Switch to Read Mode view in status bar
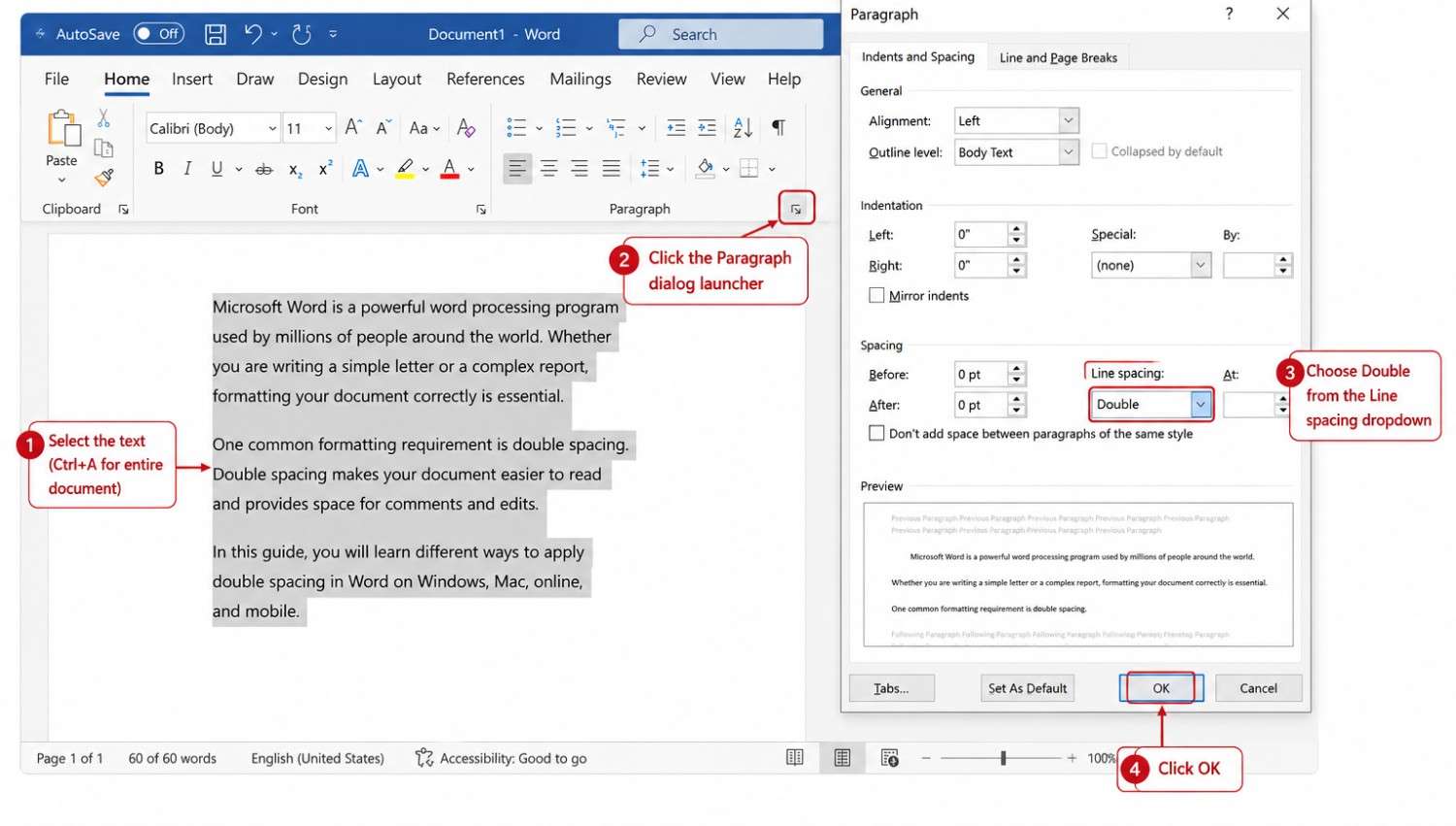 795,758
